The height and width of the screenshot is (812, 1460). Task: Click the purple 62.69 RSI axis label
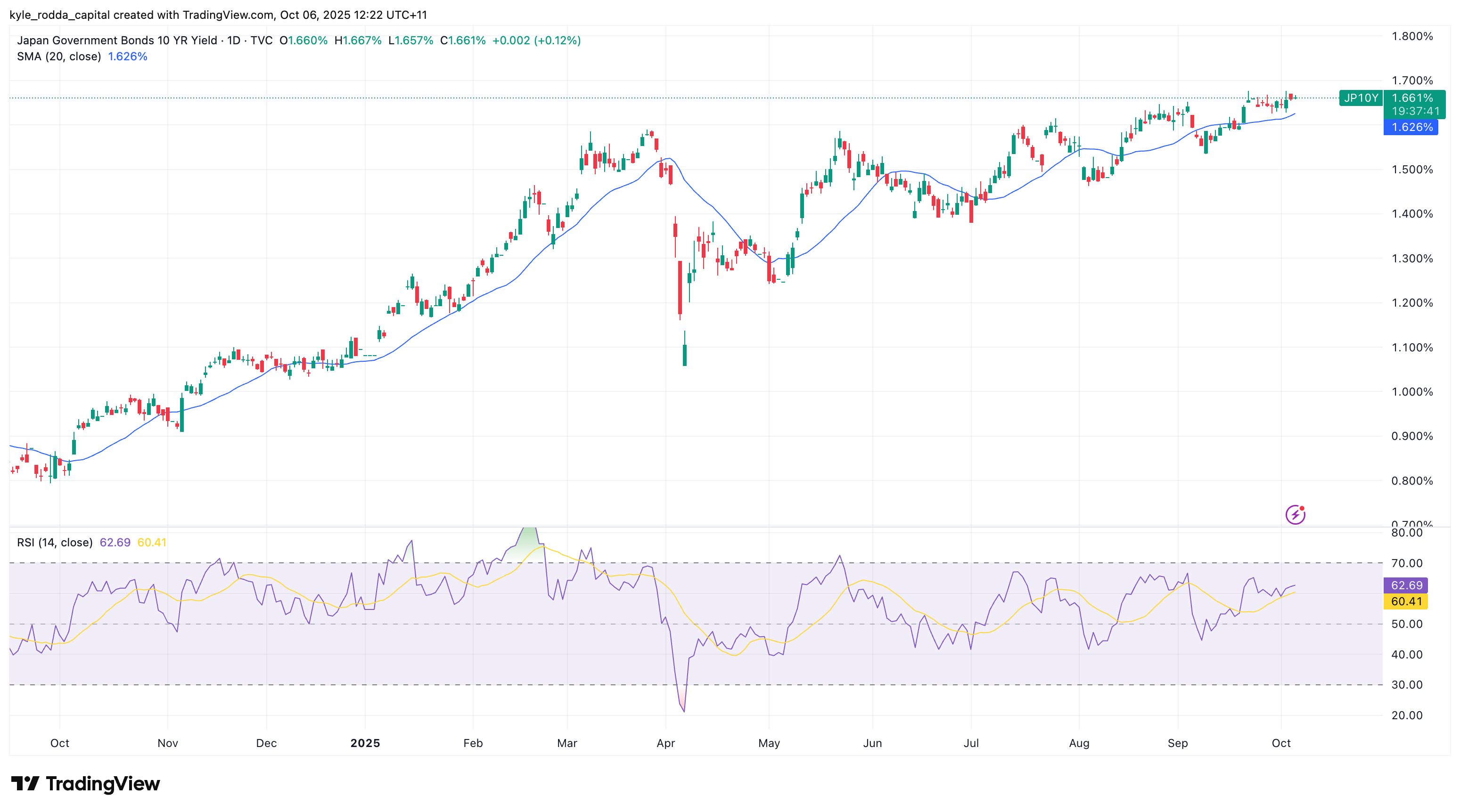tap(1406, 585)
